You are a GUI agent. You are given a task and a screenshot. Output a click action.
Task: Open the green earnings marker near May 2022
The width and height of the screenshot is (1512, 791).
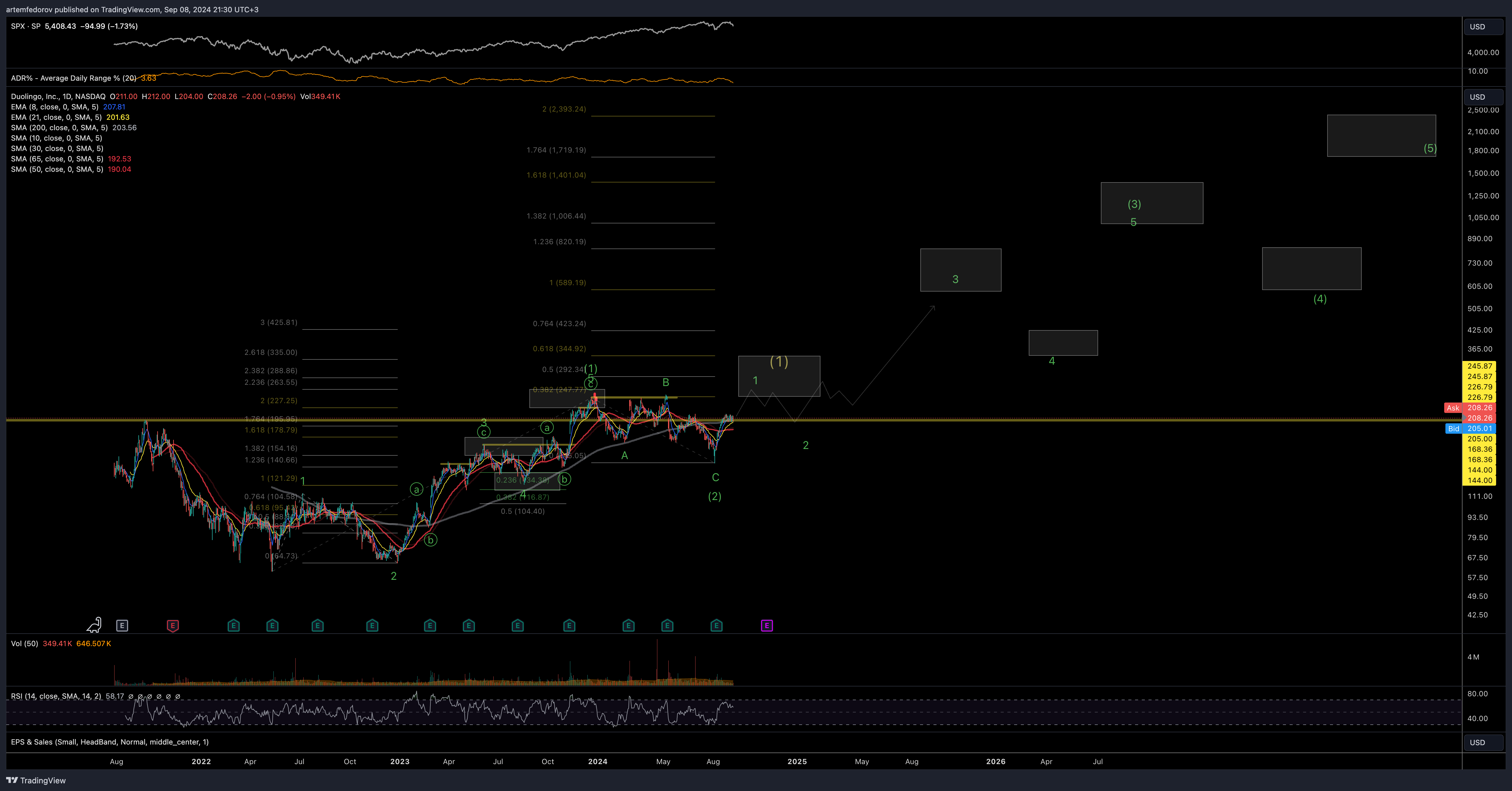click(272, 626)
